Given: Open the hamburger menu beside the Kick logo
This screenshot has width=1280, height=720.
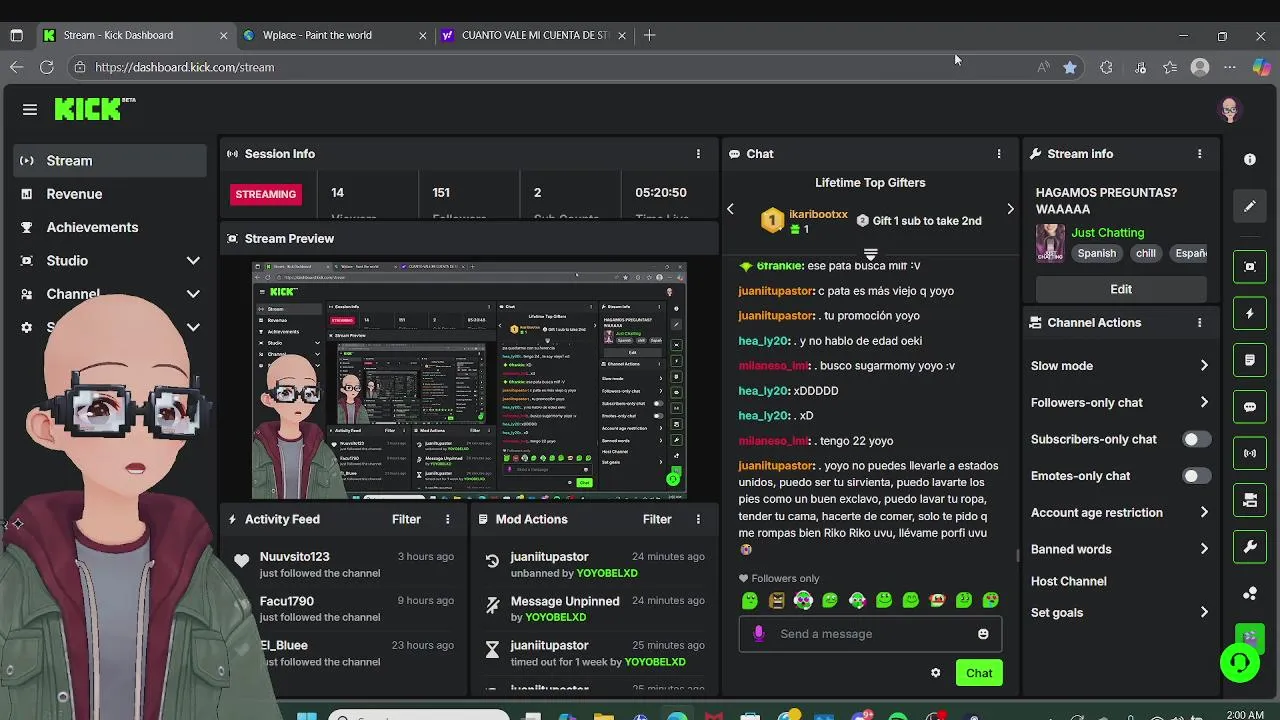Looking at the screenshot, I should [x=30, y=110].
